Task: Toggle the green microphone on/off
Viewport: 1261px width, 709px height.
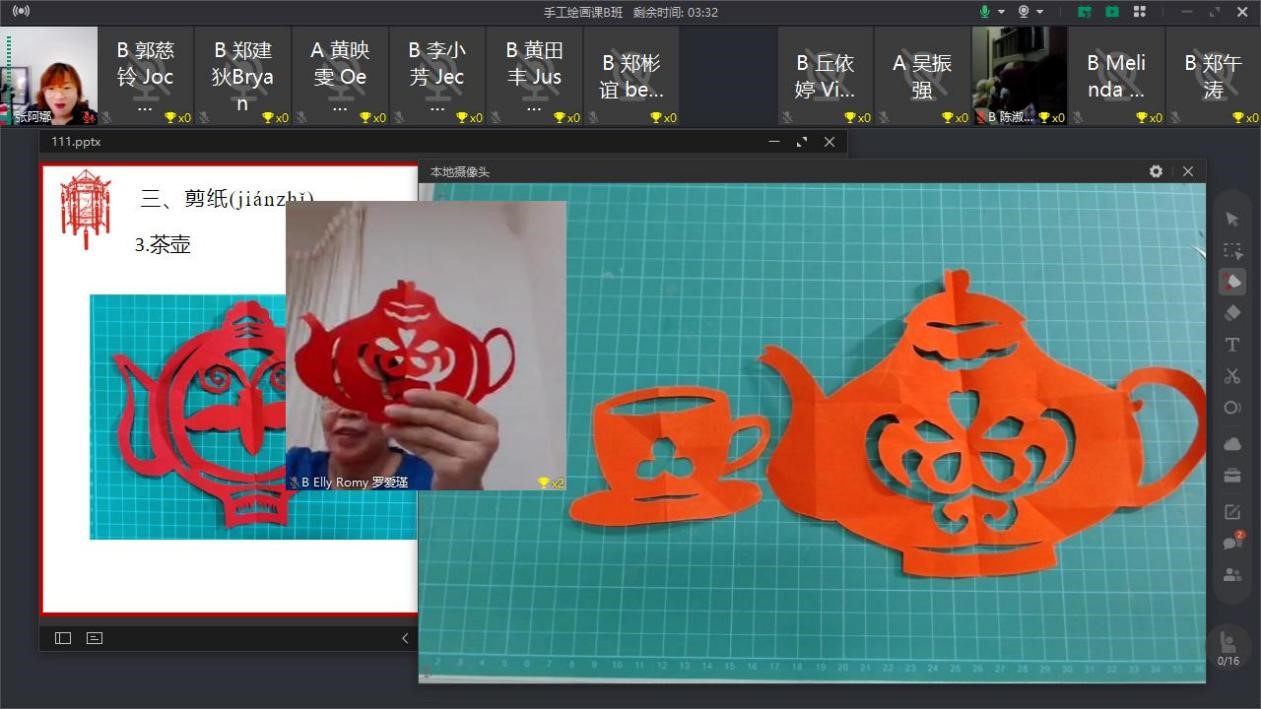Action: (985, 12)
